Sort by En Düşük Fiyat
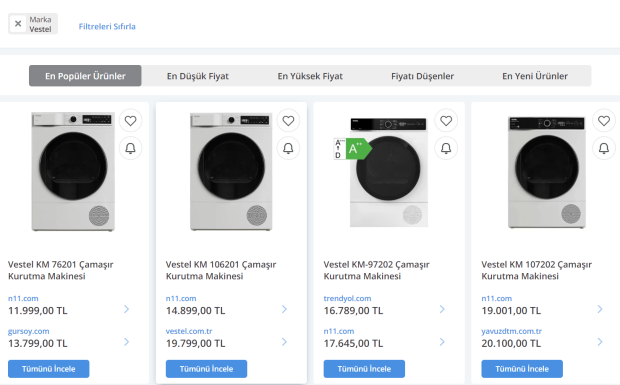 click(x=198, y=76)
